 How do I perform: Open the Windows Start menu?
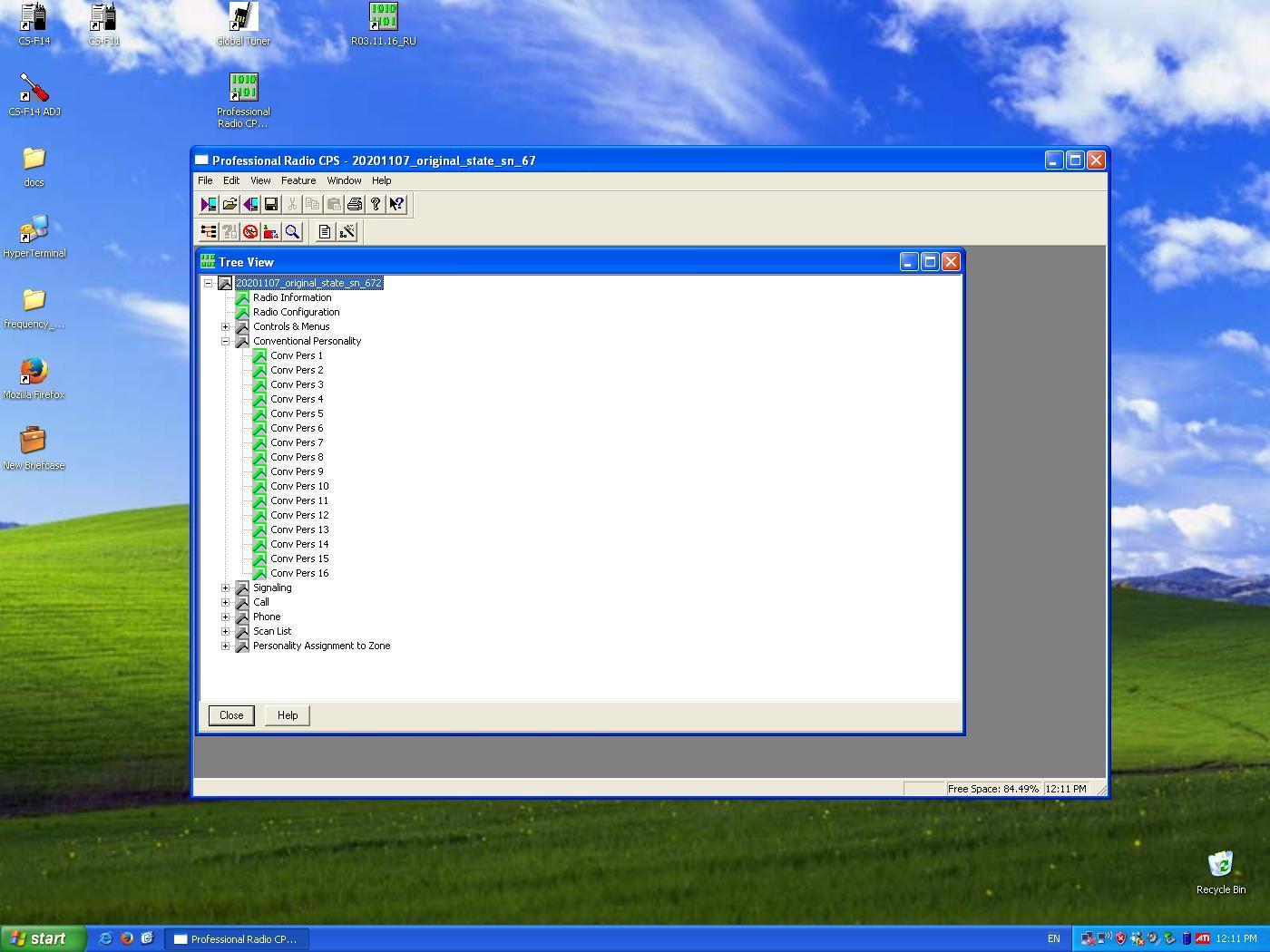pyautogui.click(x=43, y=938)
